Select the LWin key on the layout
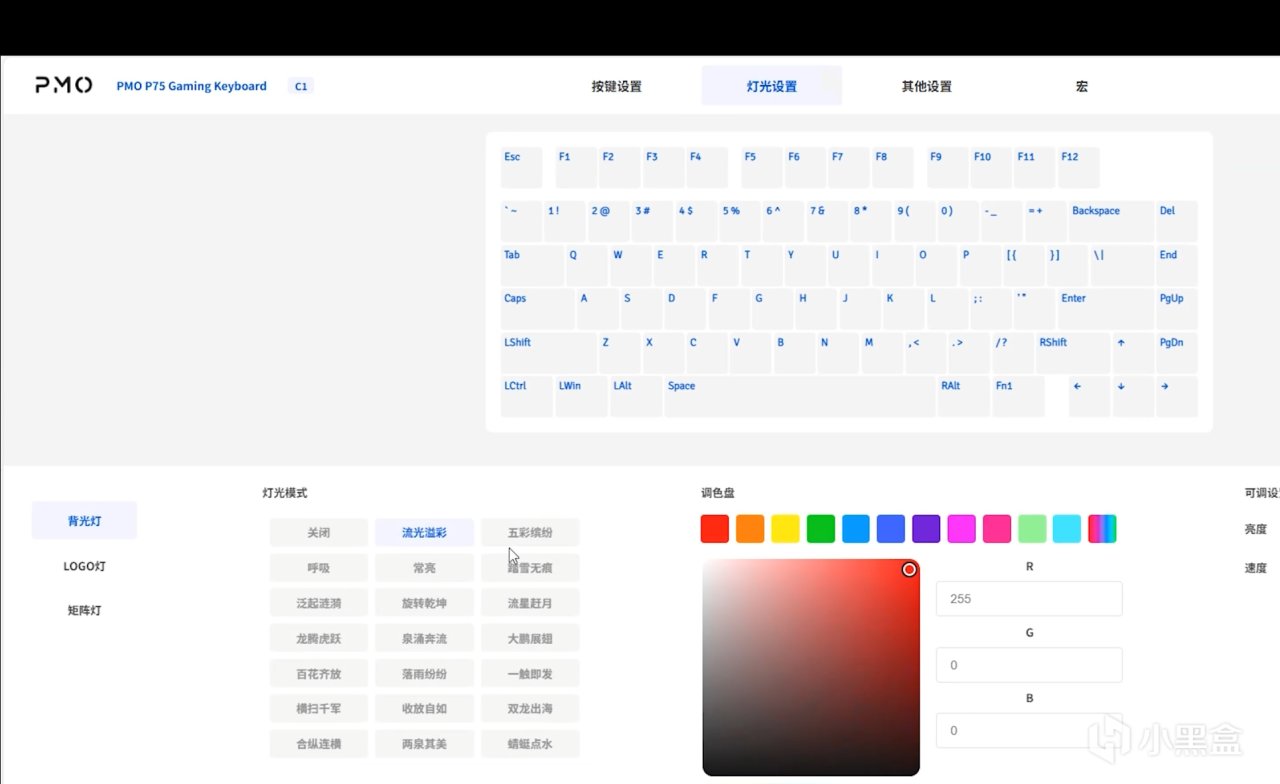Screen dimensions: 1280x784 pos(581,397)
